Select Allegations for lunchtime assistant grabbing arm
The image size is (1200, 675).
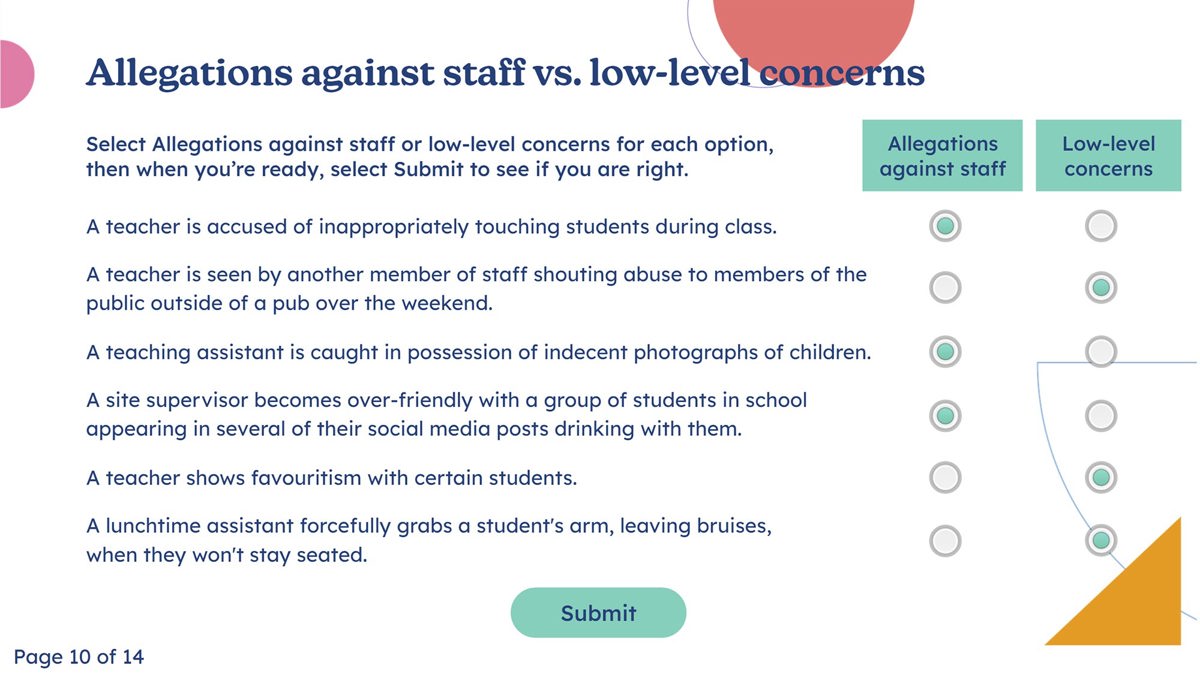(x=944, y=541)
